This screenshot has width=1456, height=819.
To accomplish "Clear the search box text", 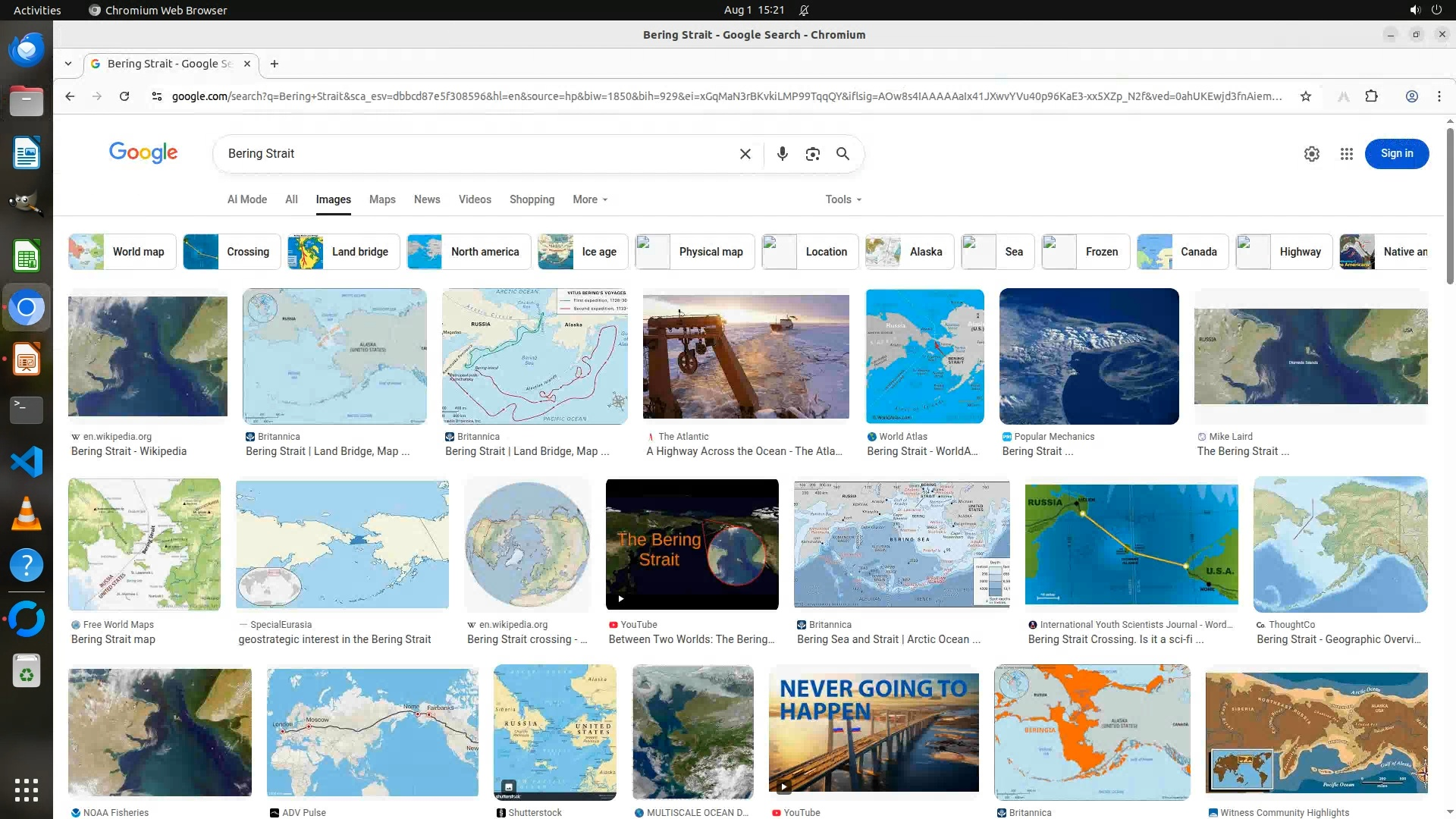I will pos(745,154).
